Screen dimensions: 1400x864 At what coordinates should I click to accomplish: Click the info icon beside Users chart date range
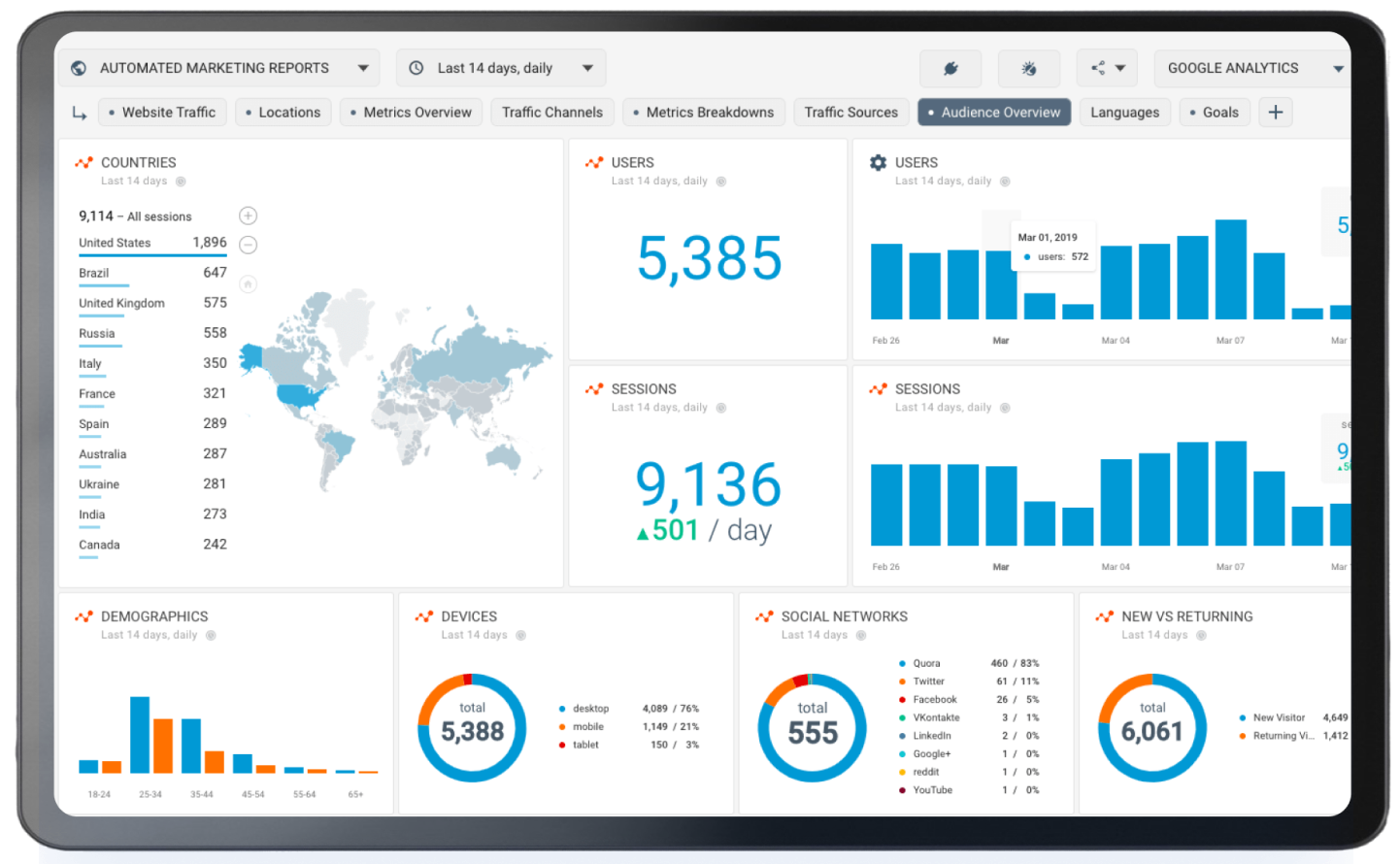click(x=1005, y=182)
